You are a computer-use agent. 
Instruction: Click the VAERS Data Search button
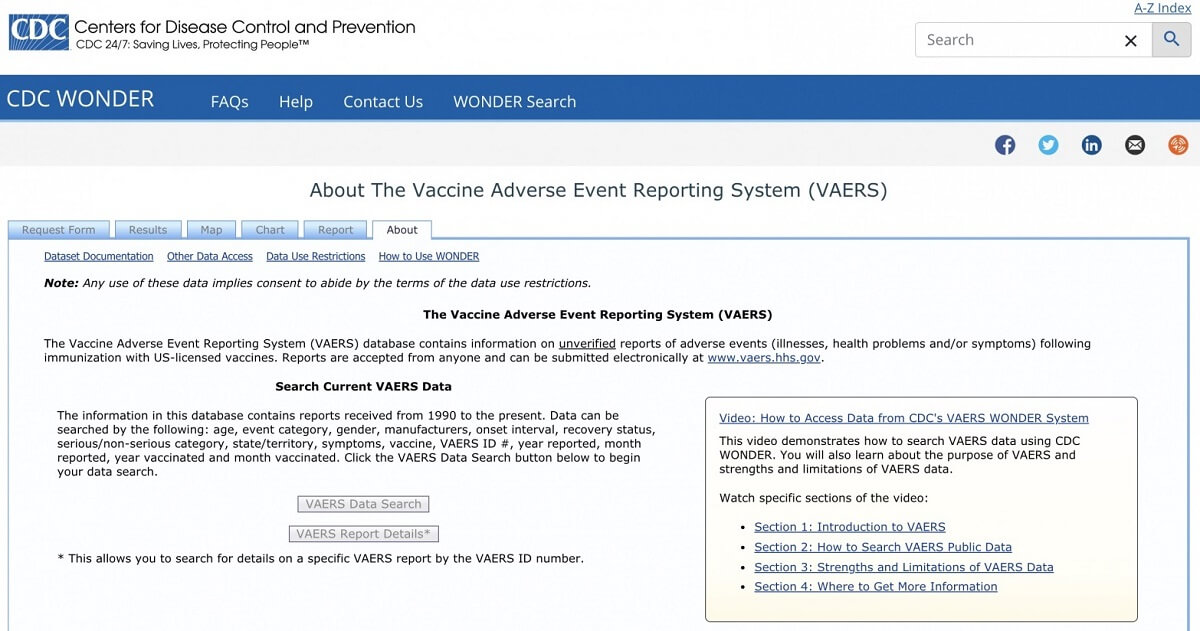click(x=363, y=504)
